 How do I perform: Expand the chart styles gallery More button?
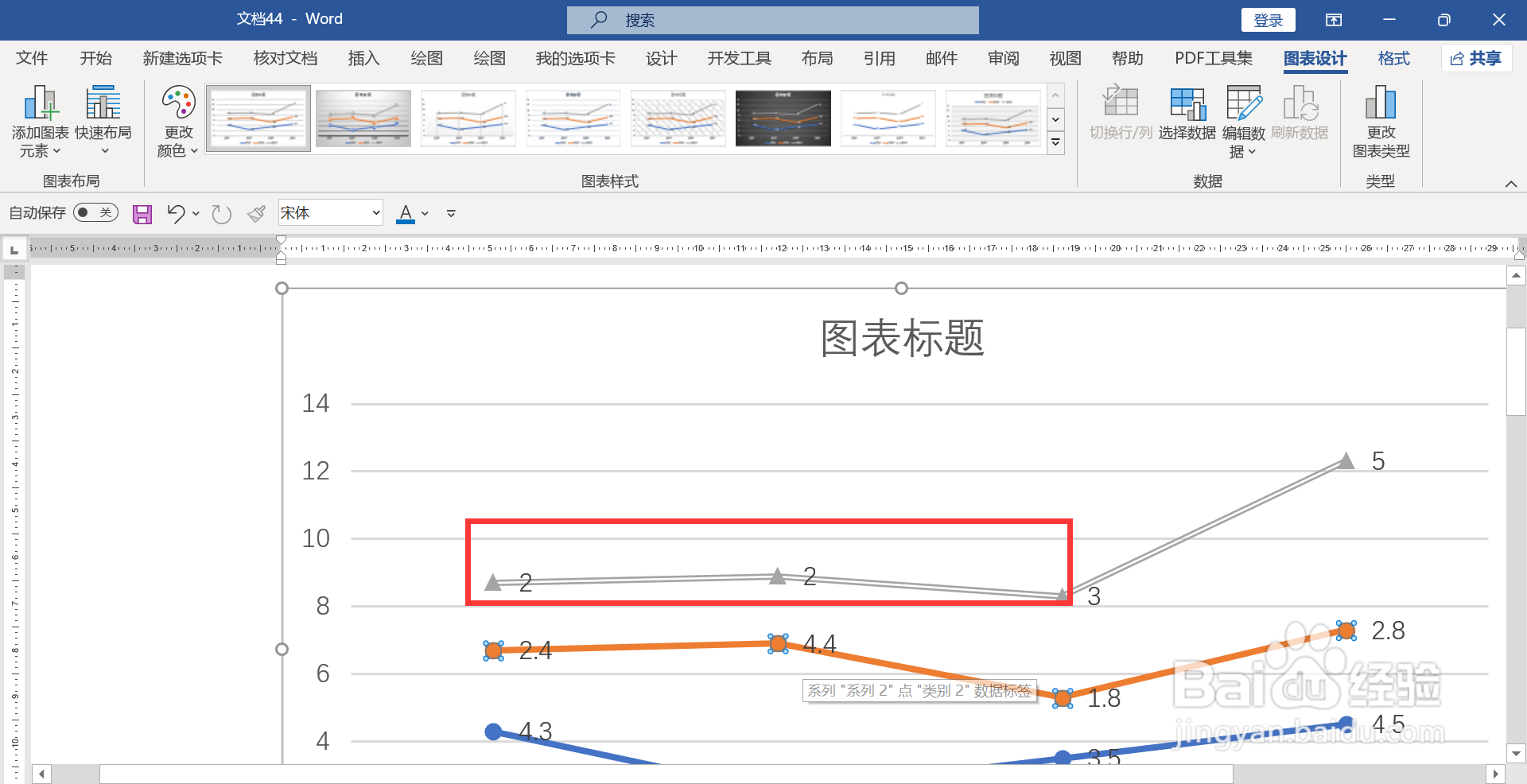click(1055, 143)
